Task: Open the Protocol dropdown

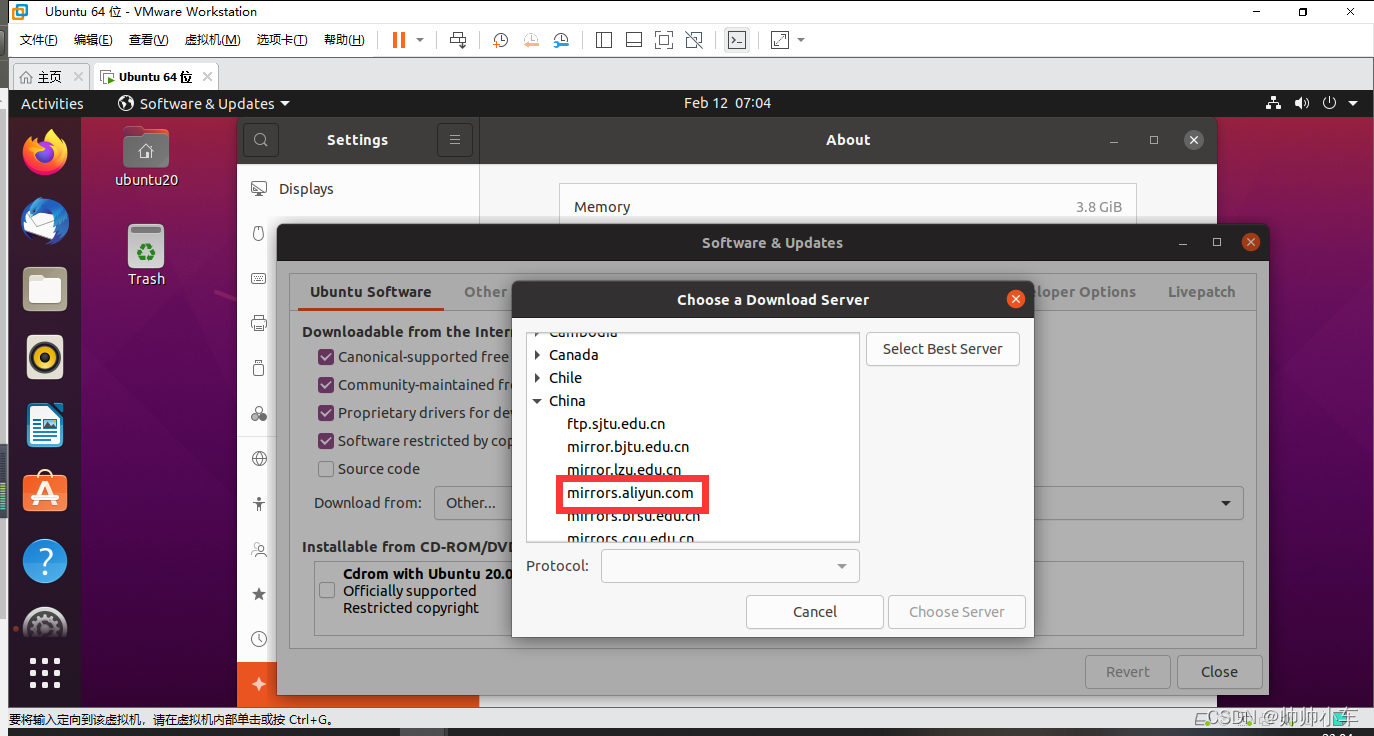Action: (730, 566)
